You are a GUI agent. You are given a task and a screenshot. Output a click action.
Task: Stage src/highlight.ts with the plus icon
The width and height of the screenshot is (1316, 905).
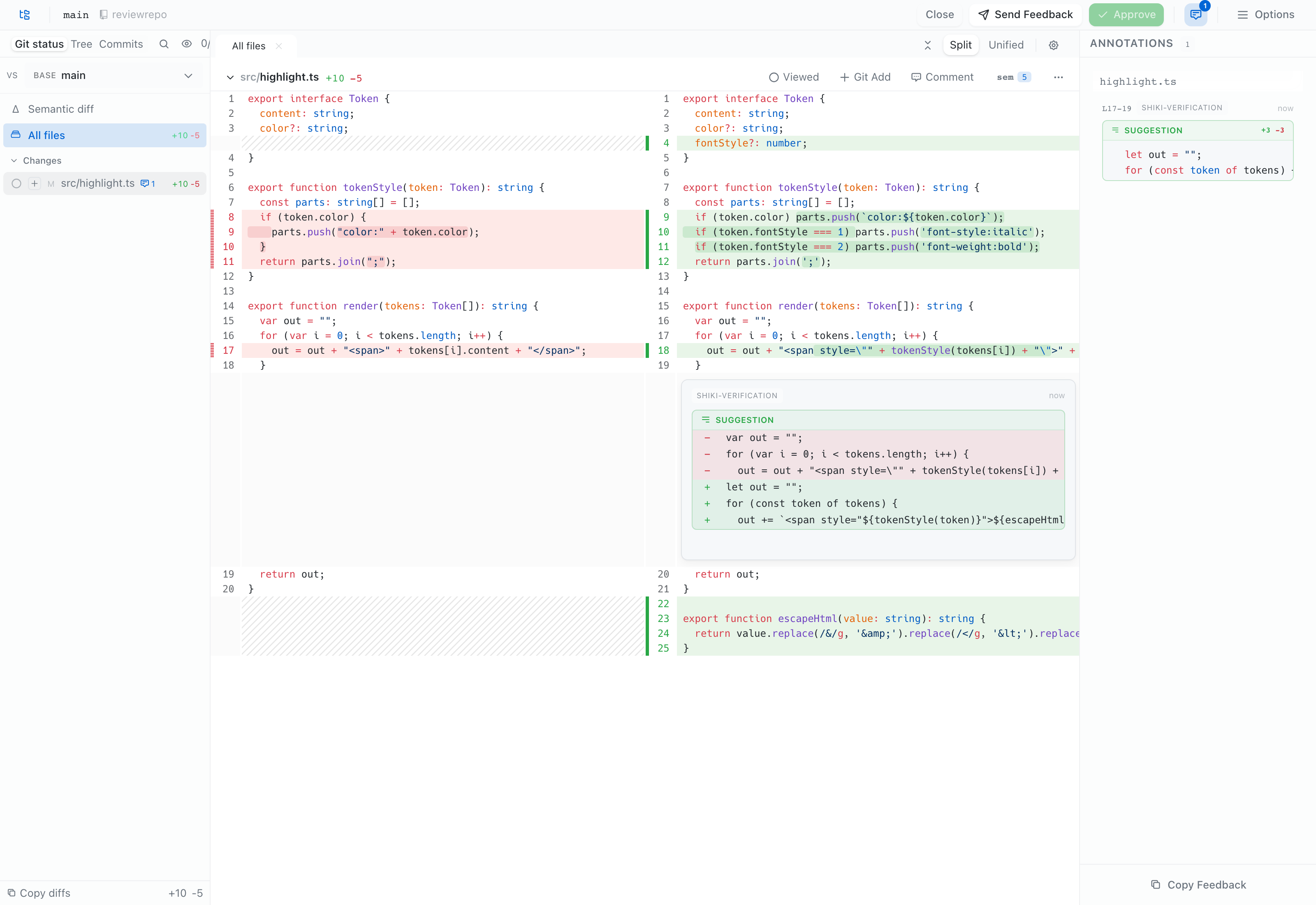click(x=35, y=184)
